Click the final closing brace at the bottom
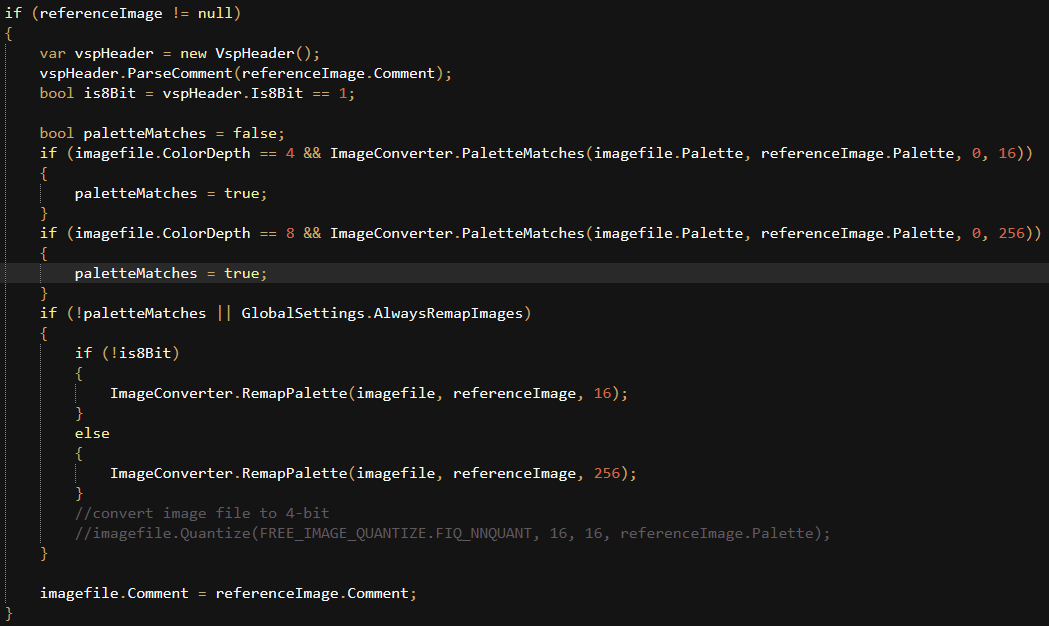1049x626 pixels. tap(9, 614)
